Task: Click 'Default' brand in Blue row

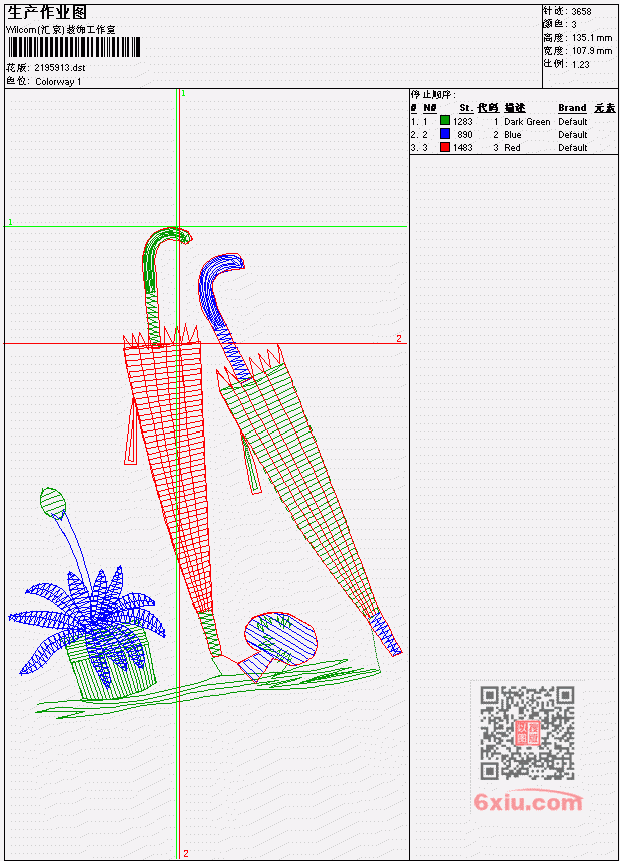Action: (573, 135)
